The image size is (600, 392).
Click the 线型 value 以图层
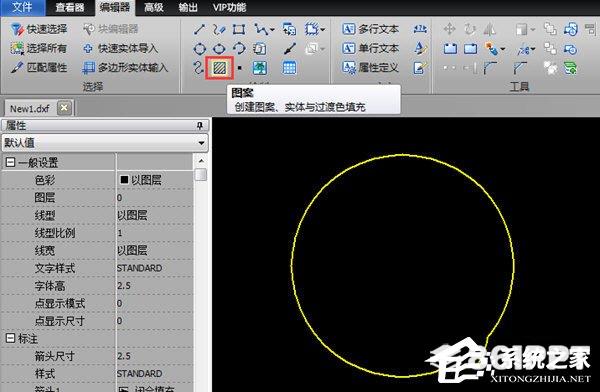click(x=154, y=215)
